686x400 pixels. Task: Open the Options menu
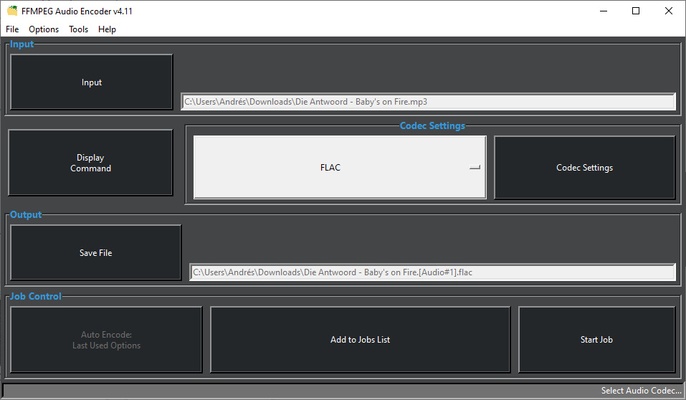[x=44, y=29]
